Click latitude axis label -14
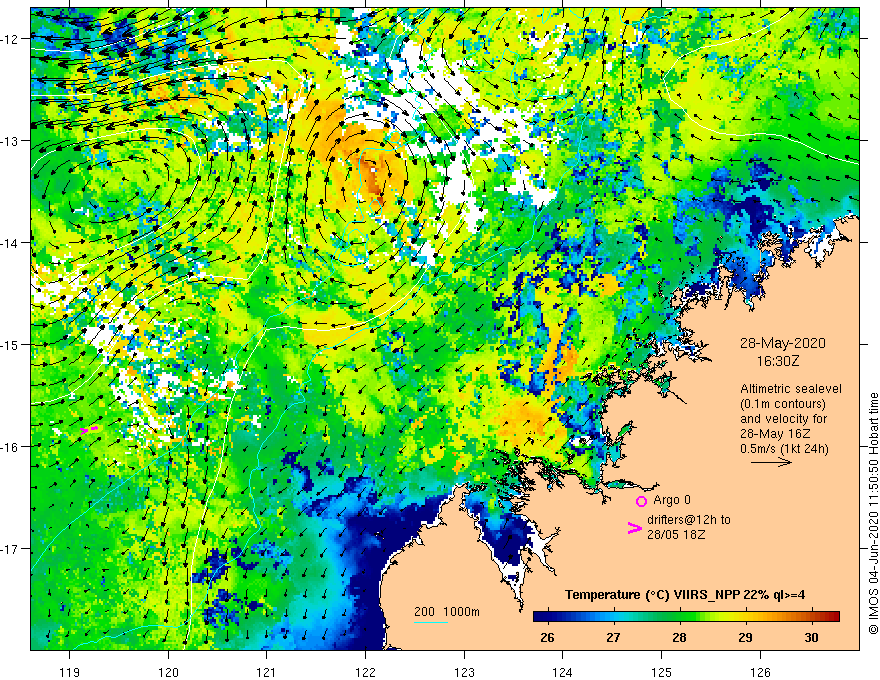Viewport: 880px width, 680px height. pyautogui.click(x=10, y=243)
